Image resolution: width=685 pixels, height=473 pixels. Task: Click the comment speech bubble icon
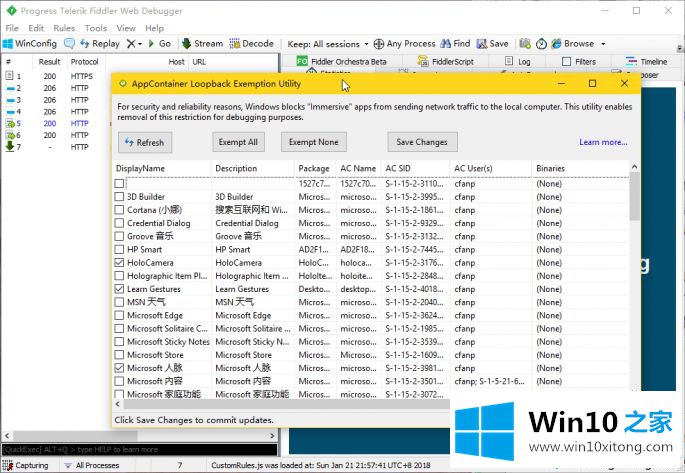(69, 44)
